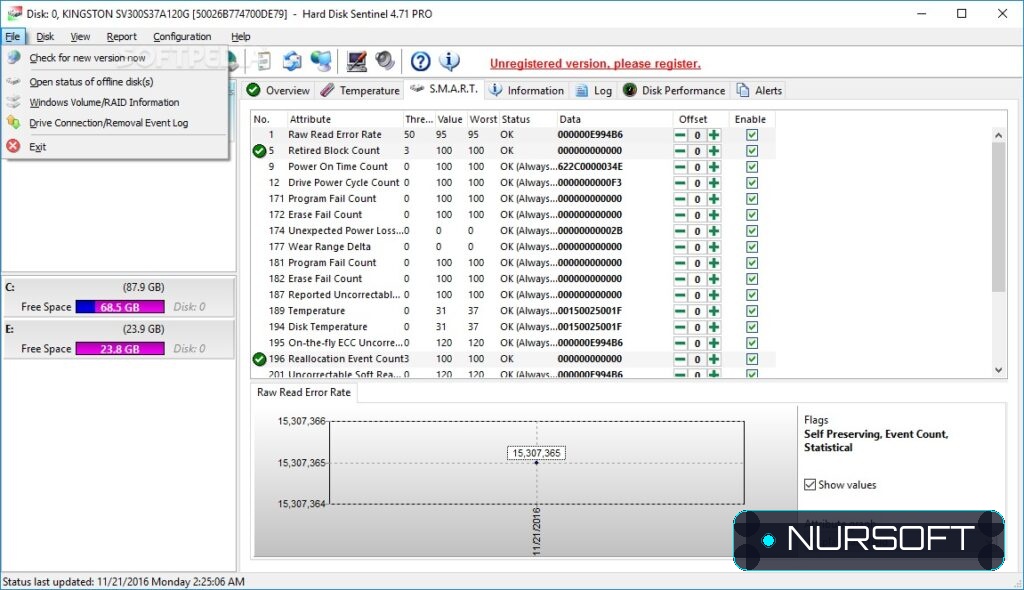
Task: Click minus icon for attribute 171 Program Fail Count
Action: [x=680, y=199]
